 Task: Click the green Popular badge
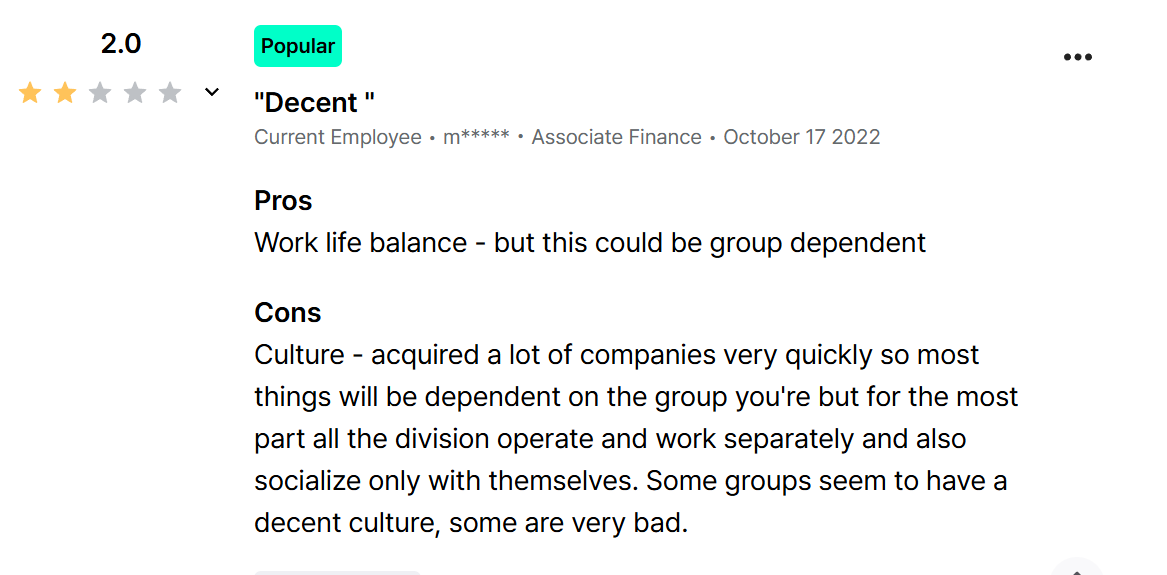298,46
